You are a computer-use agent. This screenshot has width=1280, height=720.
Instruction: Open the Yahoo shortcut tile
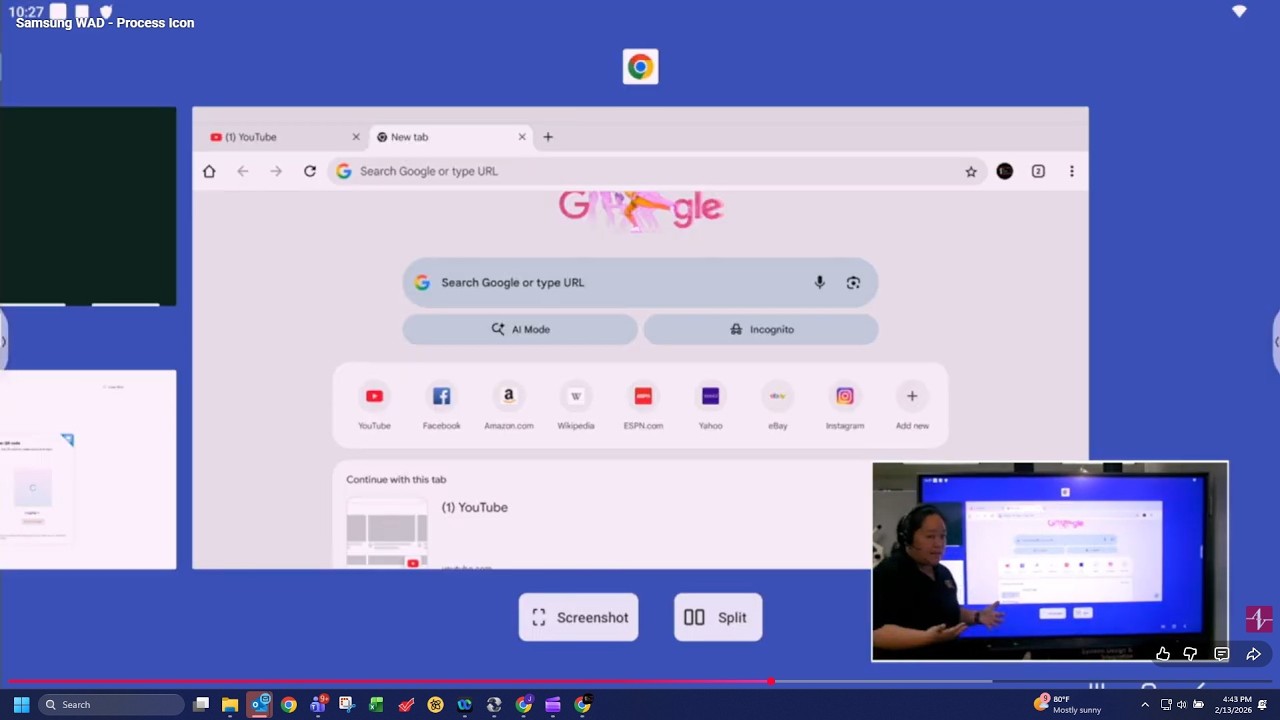[710, 406]
